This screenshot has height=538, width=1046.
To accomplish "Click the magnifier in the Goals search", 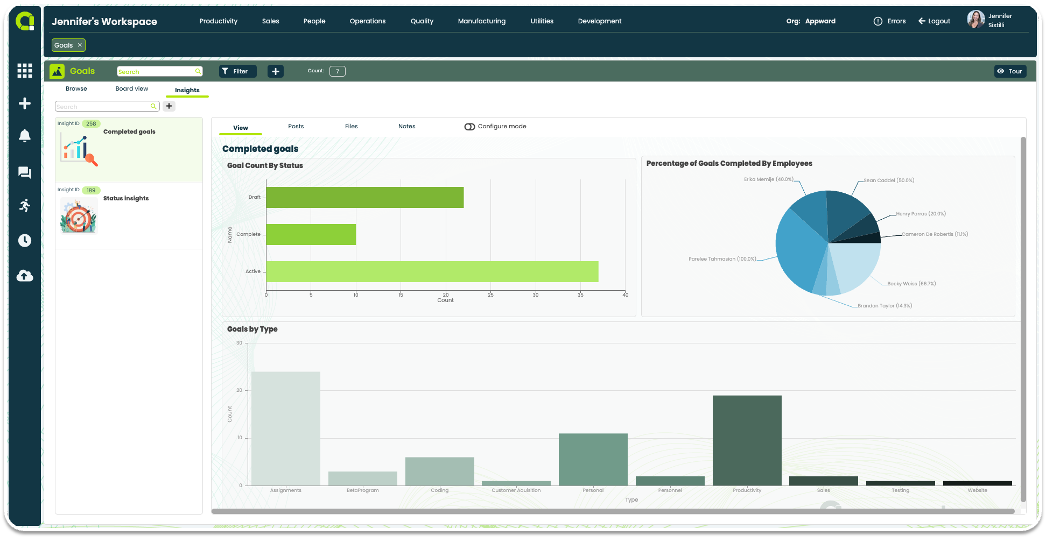I will click(x=197, y=71).
